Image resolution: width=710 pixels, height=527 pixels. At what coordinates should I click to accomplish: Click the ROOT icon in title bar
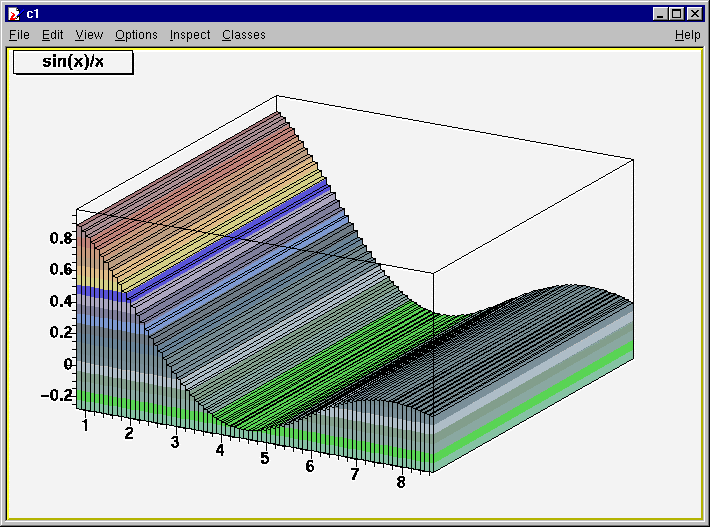14,14
